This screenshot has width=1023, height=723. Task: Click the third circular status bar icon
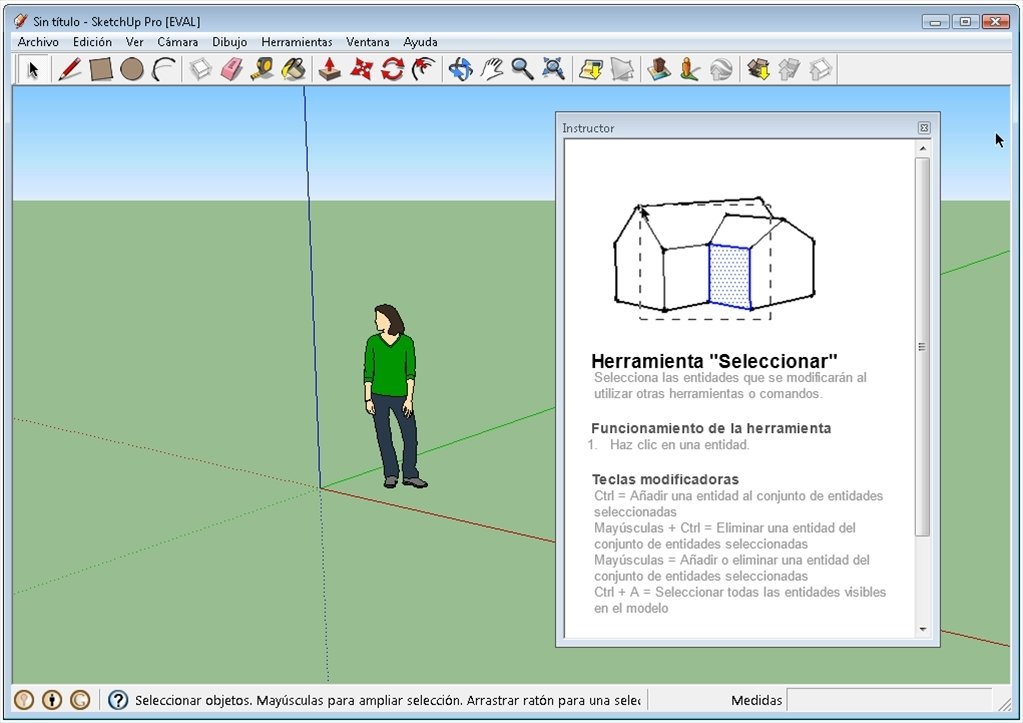[x=80, y=700]
